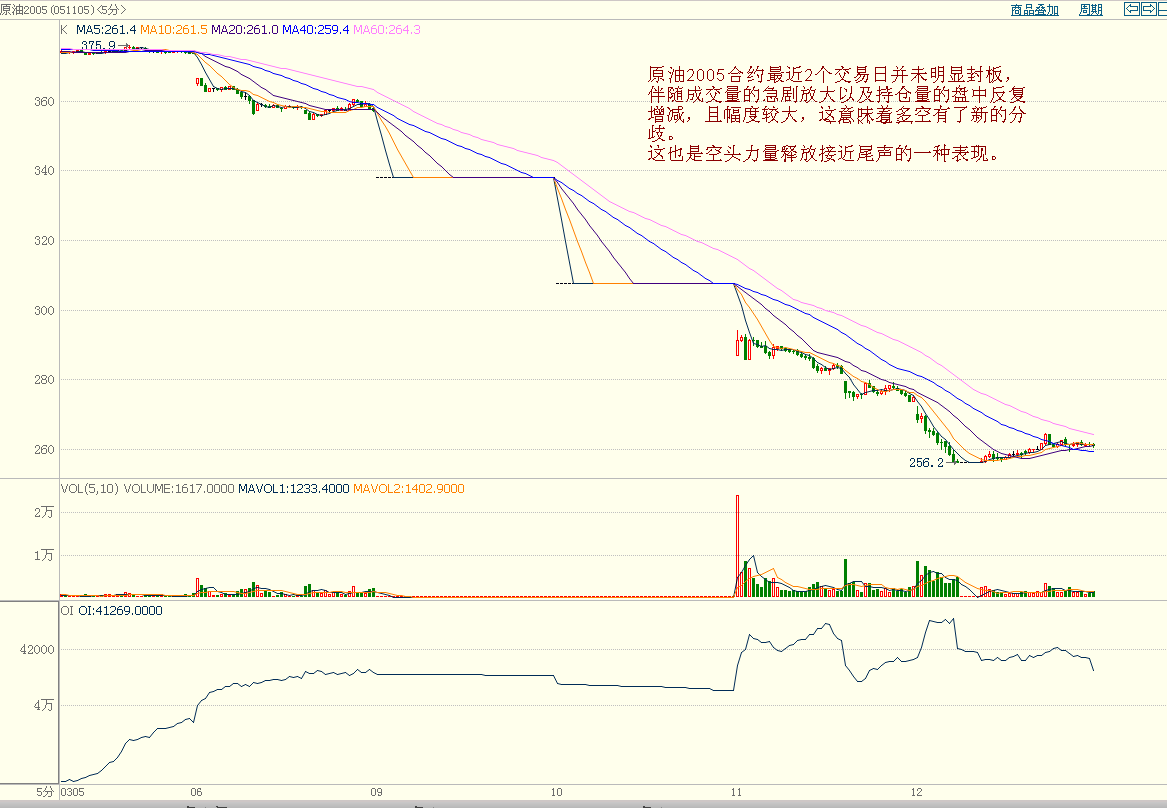This screenshot has width=1167, height=808.
Task: Click the 256.2 low price marker
Action: coord(925,463)
